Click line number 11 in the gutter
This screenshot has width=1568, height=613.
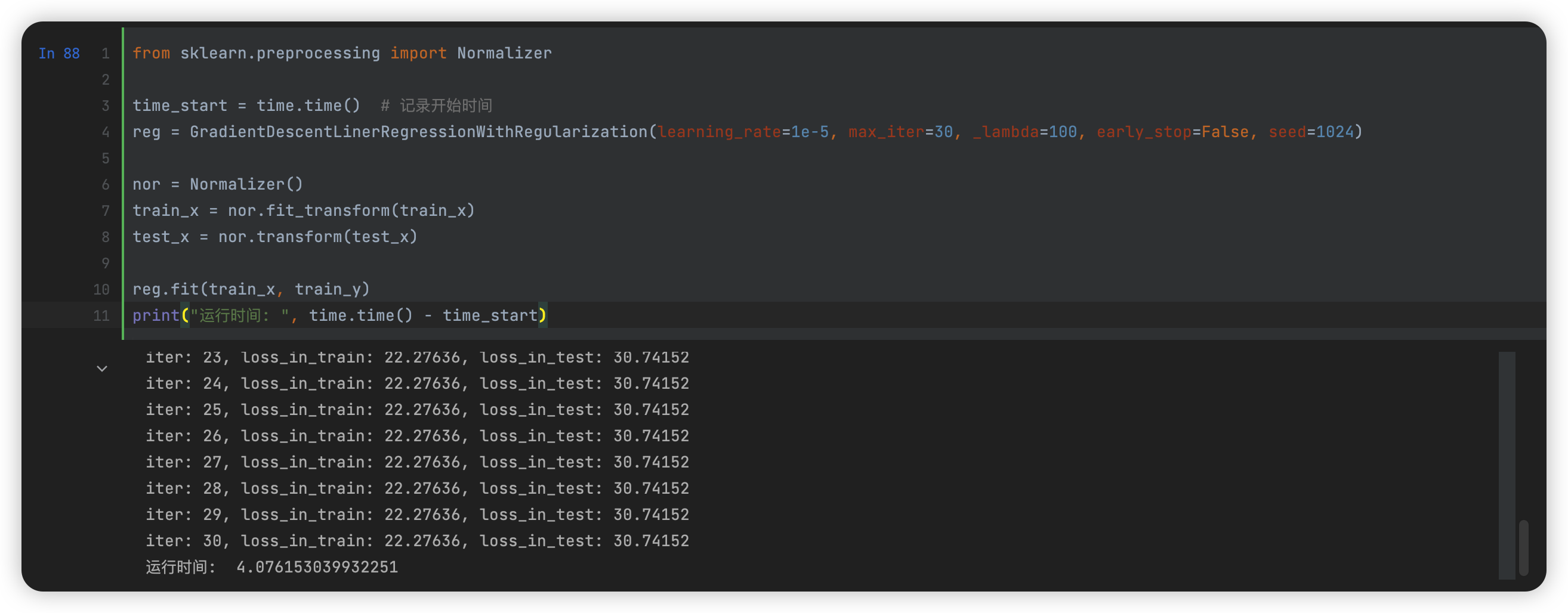[101, 315]
